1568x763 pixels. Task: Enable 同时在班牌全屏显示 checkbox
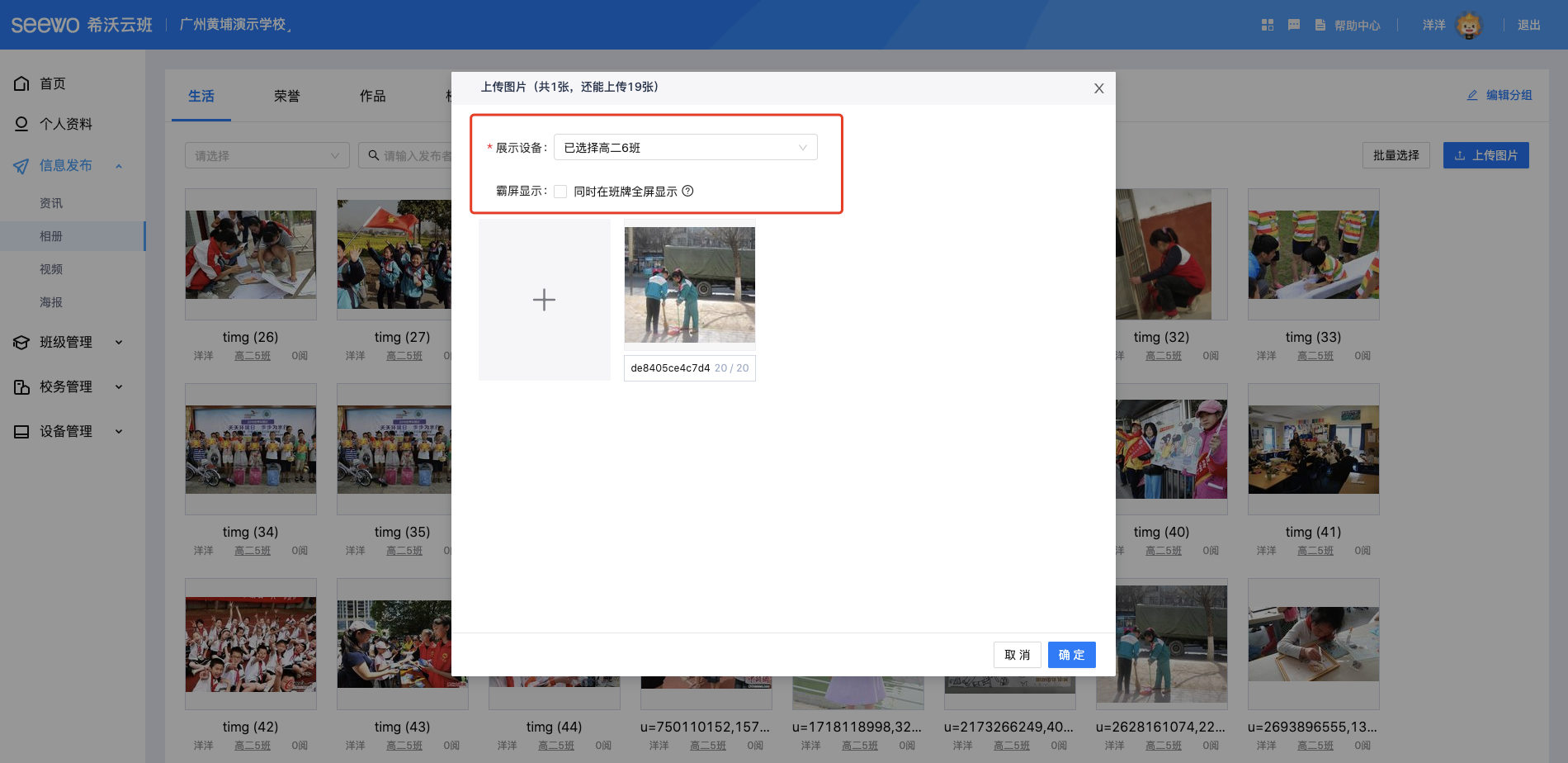(560, 192)
